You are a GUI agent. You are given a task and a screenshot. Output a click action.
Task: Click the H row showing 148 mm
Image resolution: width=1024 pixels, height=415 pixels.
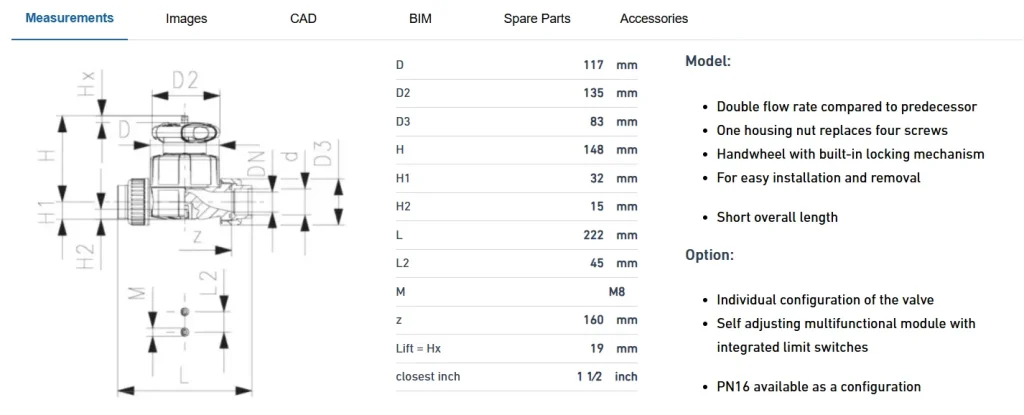(517, 150)
